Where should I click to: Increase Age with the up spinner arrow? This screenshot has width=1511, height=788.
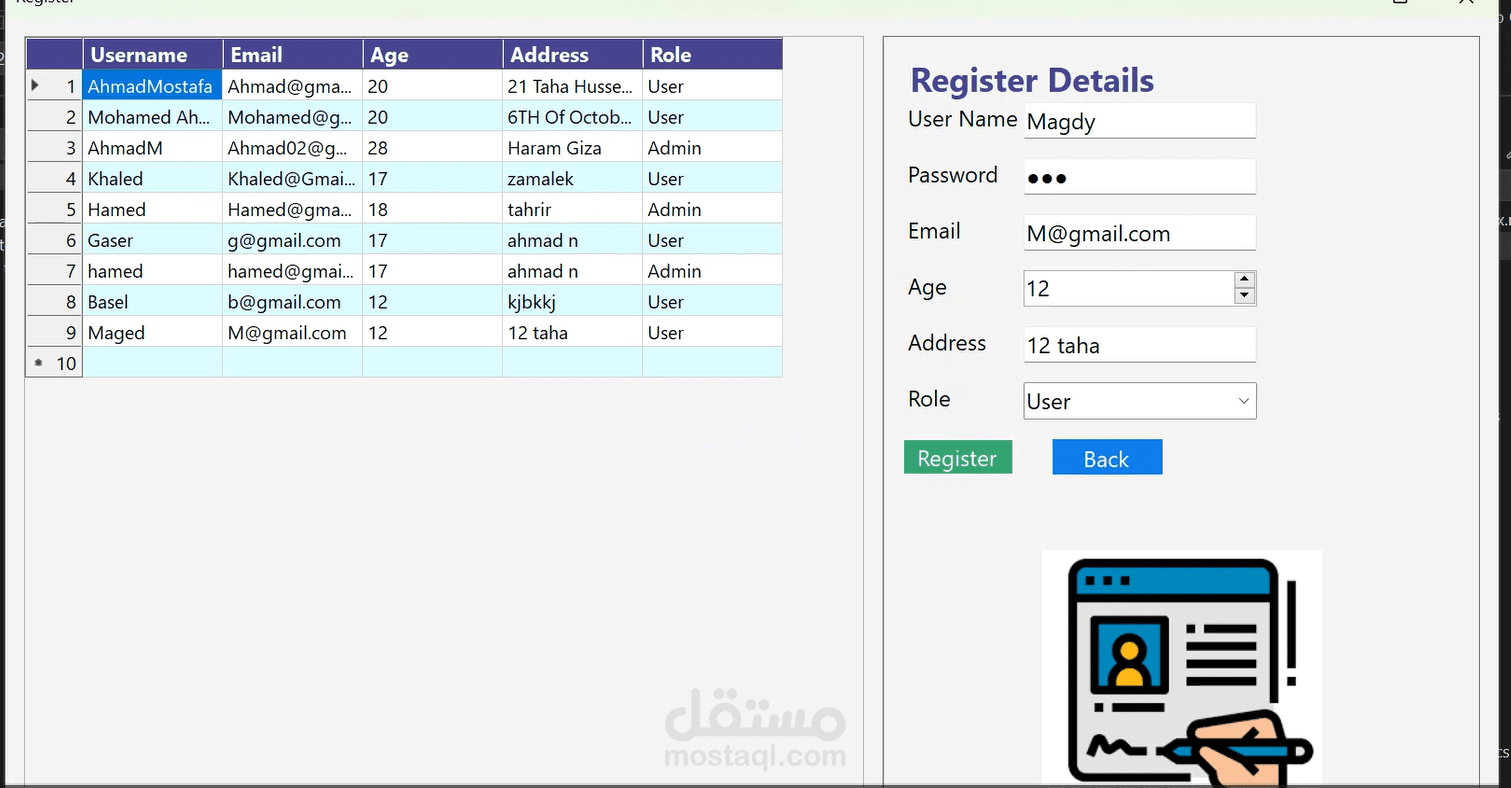coord(1245,280)
